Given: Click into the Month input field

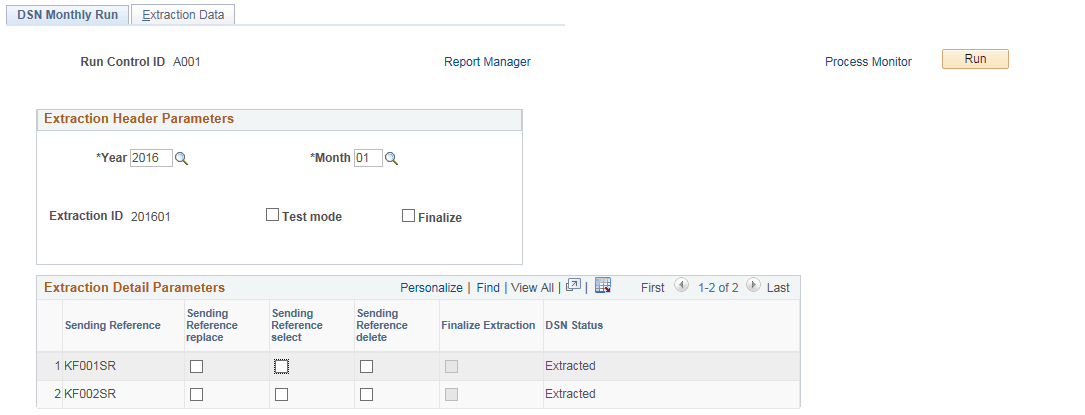Looking at the screenshot, I should tap(368, 158).
